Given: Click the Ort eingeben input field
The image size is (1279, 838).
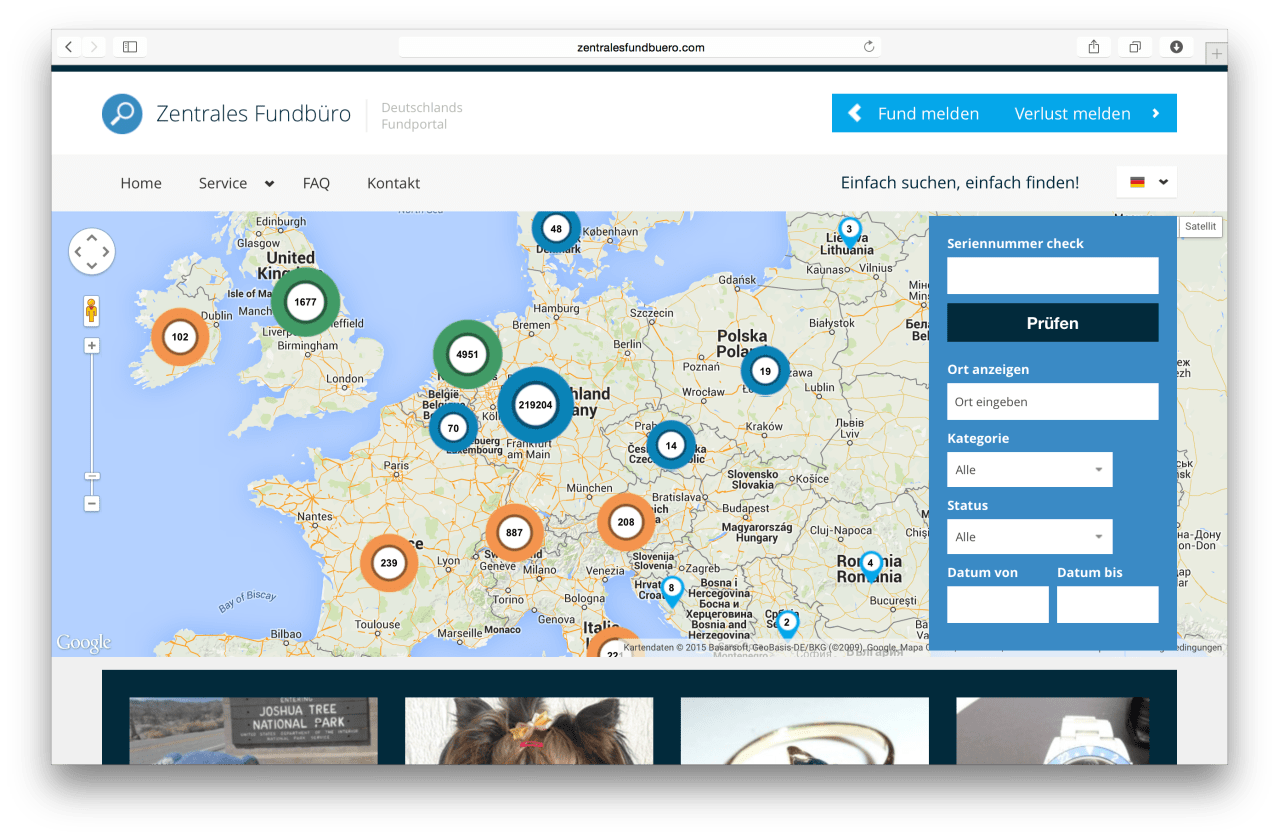Looking at the screenshot, I should 1052,402.
